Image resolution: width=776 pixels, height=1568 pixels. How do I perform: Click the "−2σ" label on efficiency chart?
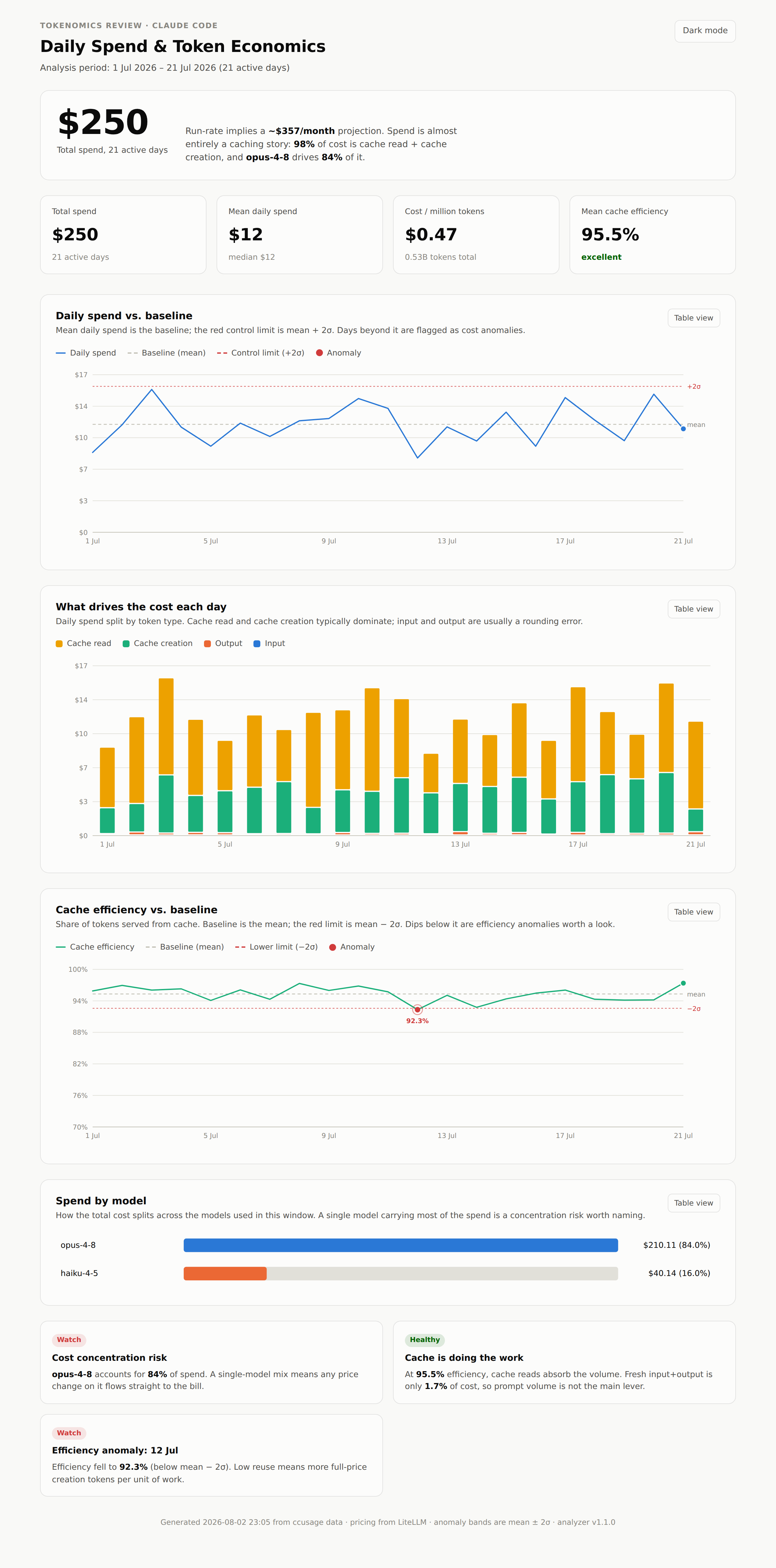[694, 1009]
